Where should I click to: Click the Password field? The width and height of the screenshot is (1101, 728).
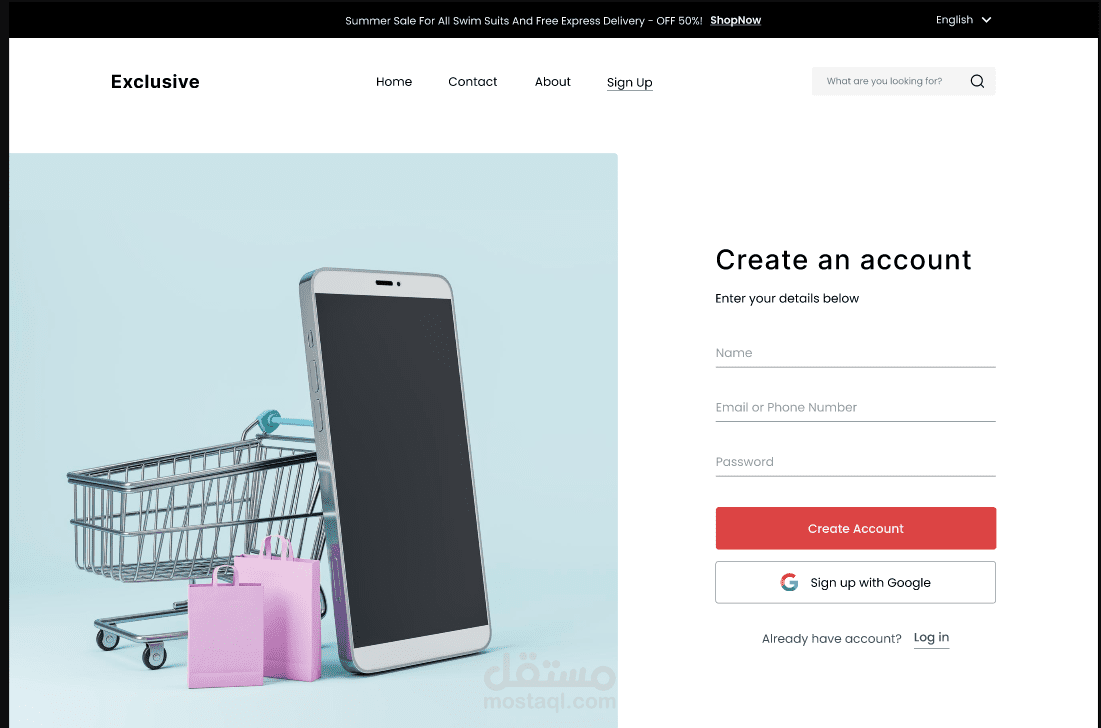pyautogui.click(x=855, y=462)
